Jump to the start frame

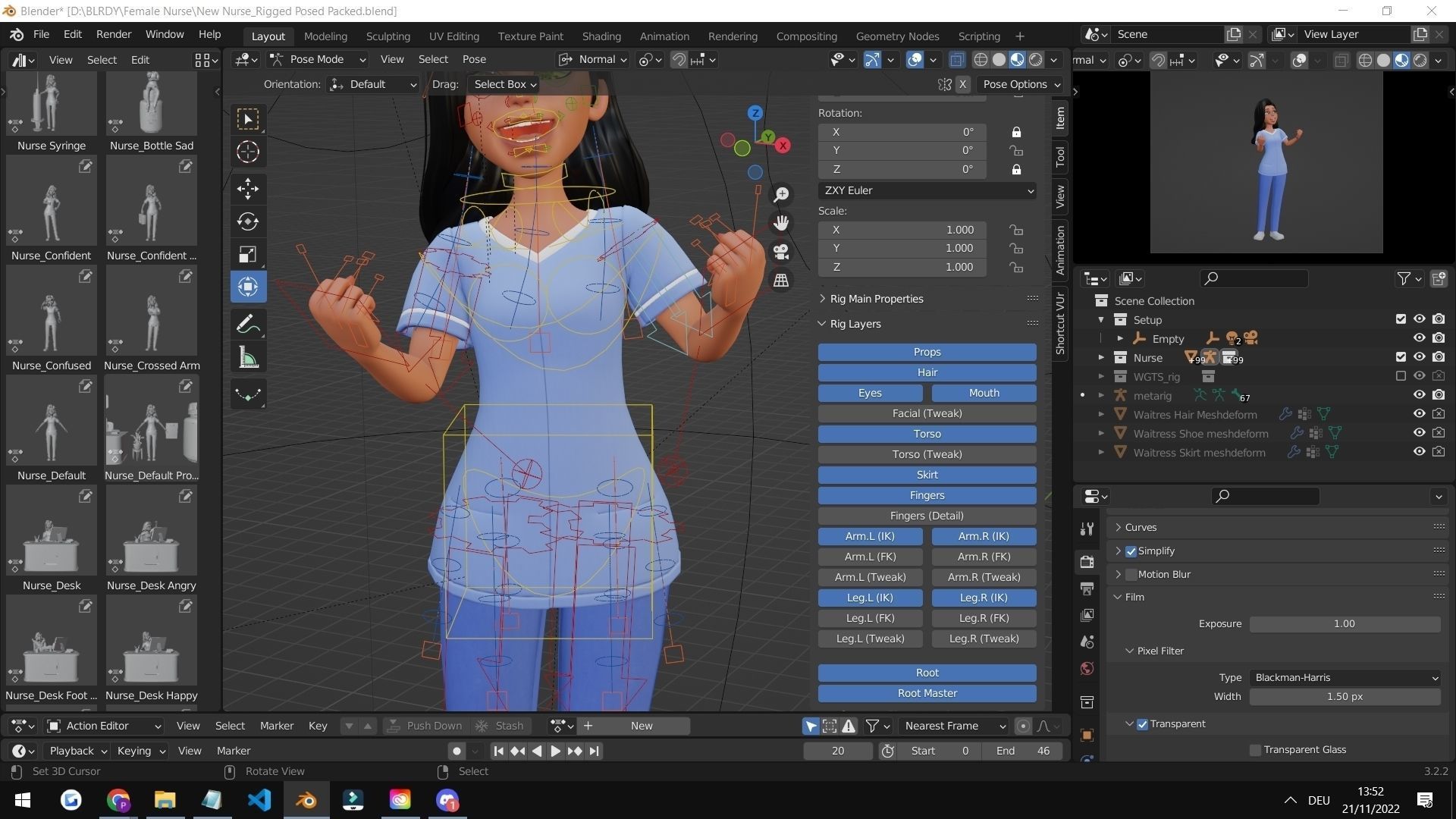pos(498,751)
